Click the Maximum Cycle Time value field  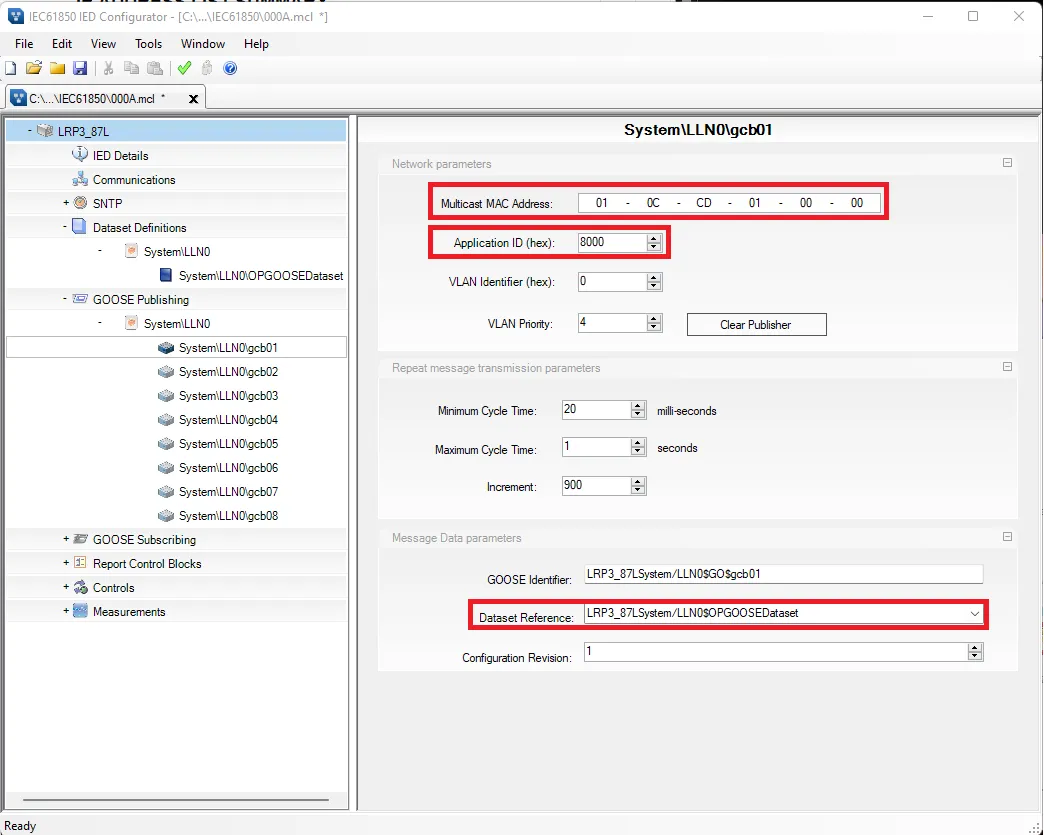[x=597, y=447]
